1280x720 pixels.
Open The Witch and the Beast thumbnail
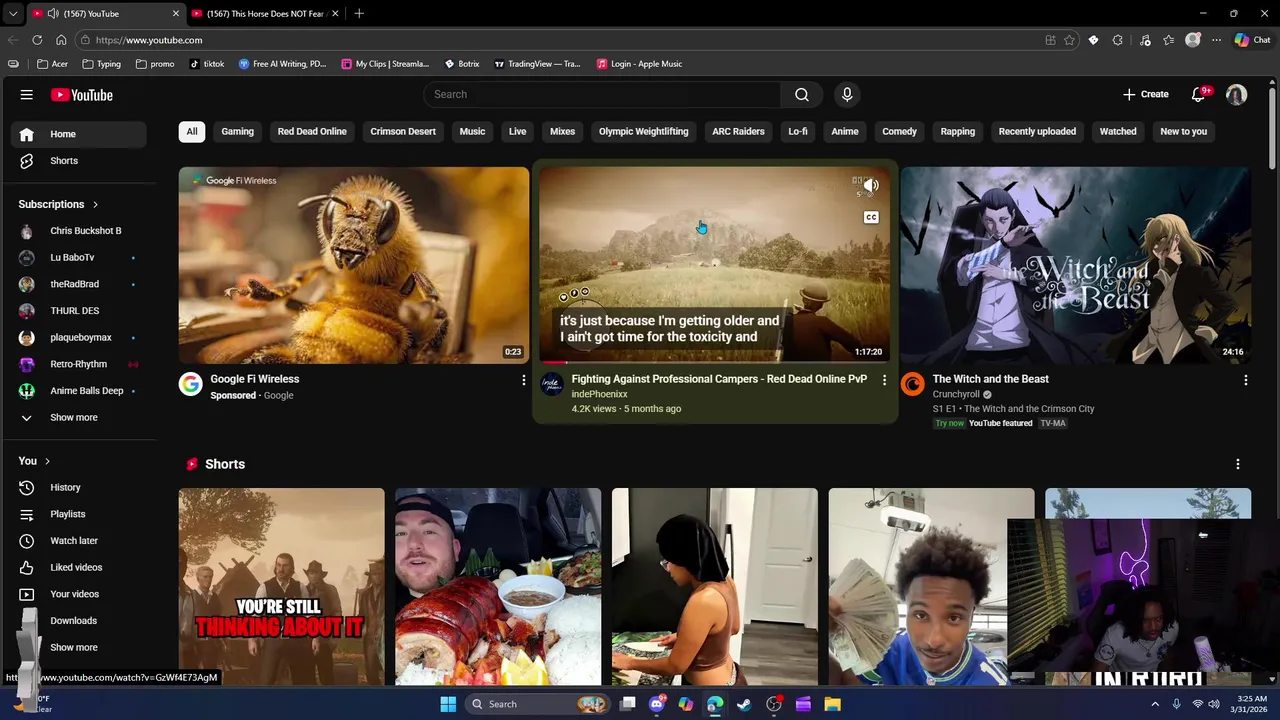point(1076,265)
